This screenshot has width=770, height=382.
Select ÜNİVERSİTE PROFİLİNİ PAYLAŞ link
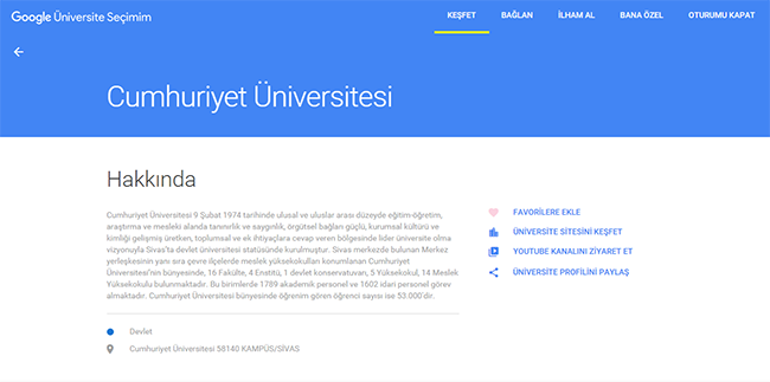coord(571,272)
